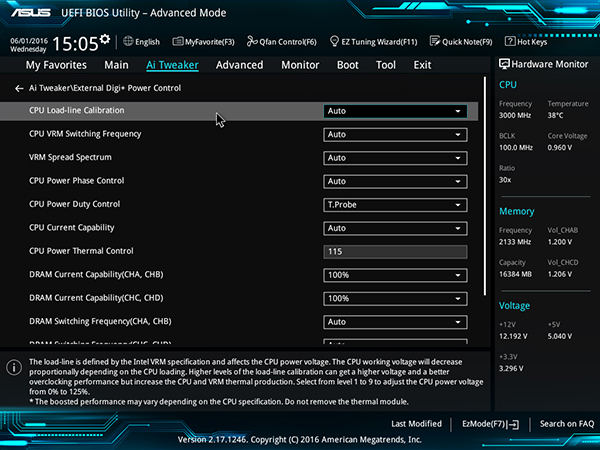Click memory Capacity value 16384 MB
The width and height of the screenshot is (600, 450).
pyautogui.click(x=515, y=274)
